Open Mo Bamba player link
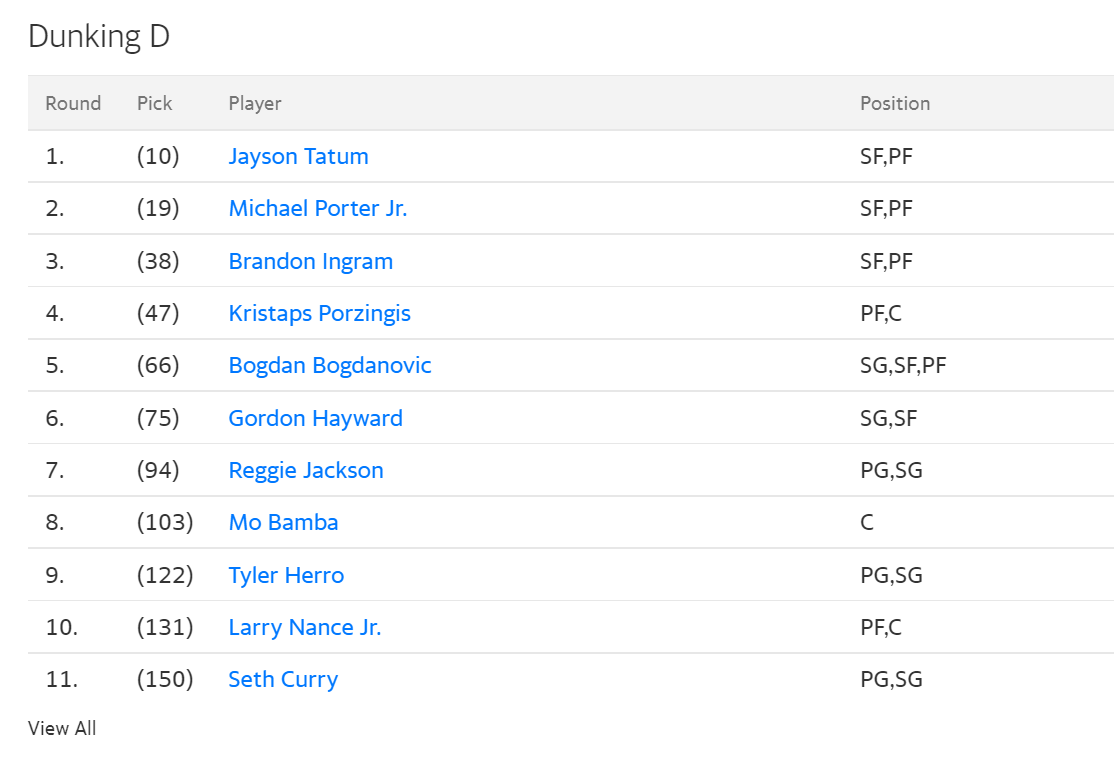 [x=283, y=522]
